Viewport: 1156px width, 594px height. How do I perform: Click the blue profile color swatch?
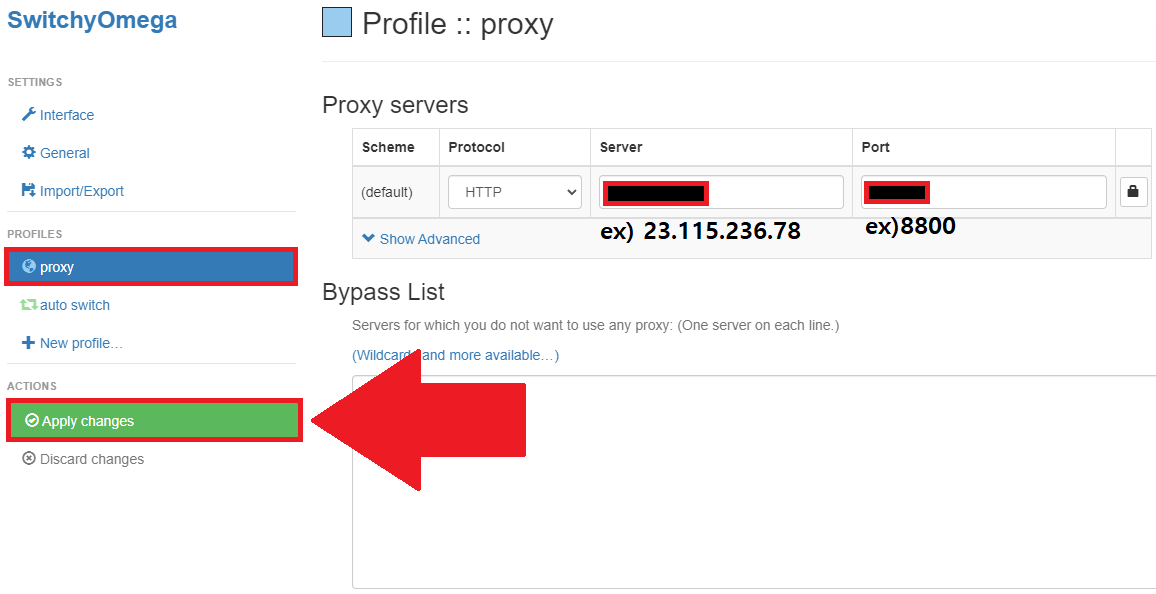[x=337, y=23]
